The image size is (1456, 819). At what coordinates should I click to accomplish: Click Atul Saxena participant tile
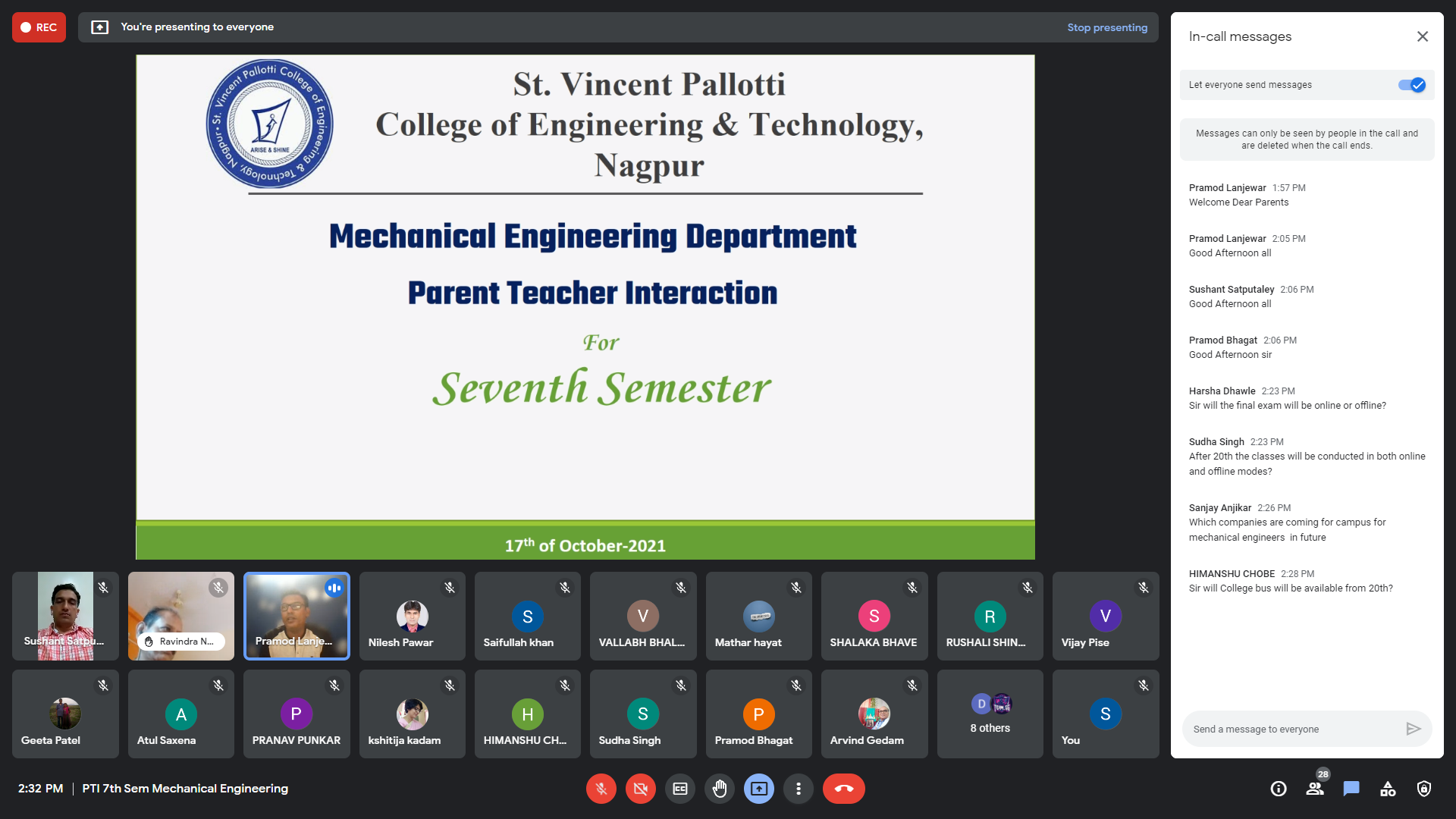181,714
